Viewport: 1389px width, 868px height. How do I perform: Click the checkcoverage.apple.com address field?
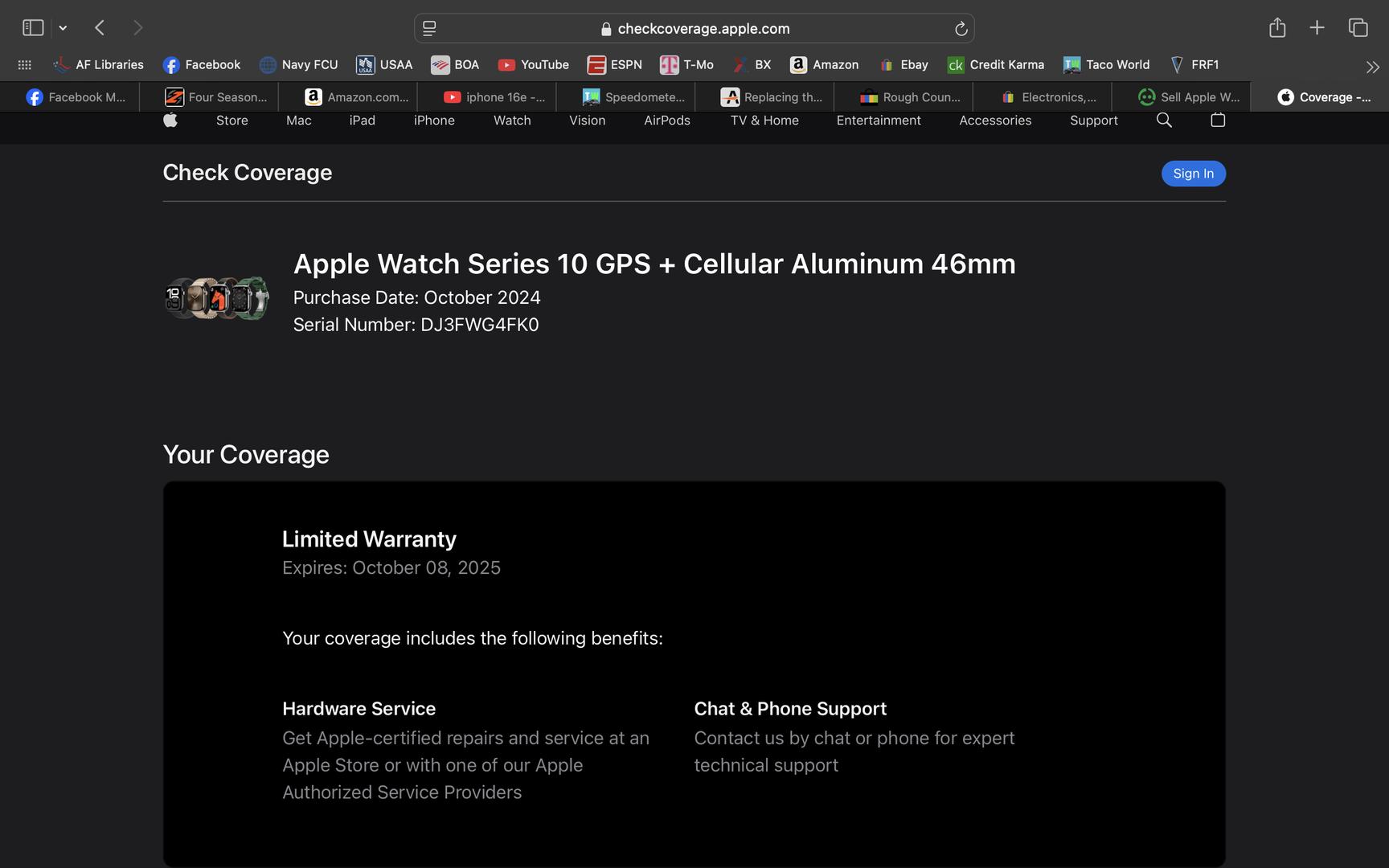click(x=694, y=28)
